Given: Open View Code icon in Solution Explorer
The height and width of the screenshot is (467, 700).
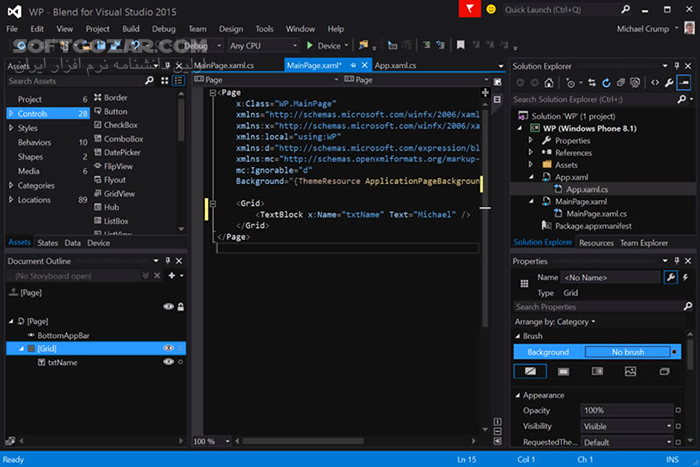Looking at the screenshot, I should tap(655, 83).
